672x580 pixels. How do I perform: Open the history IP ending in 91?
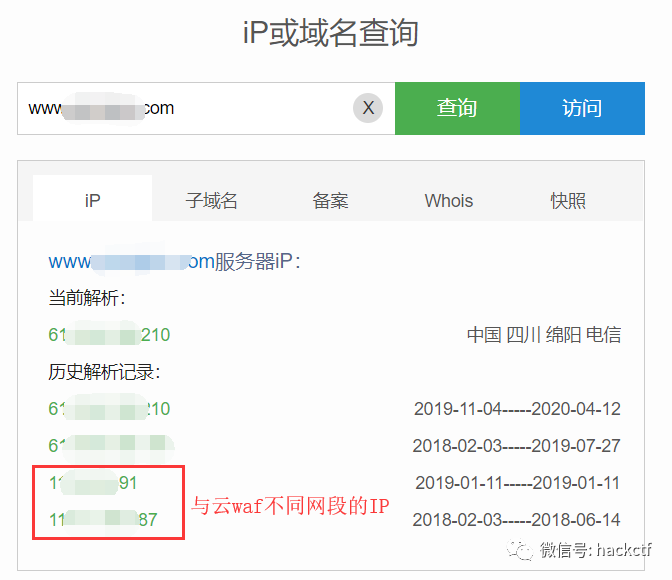click(93, 483)
